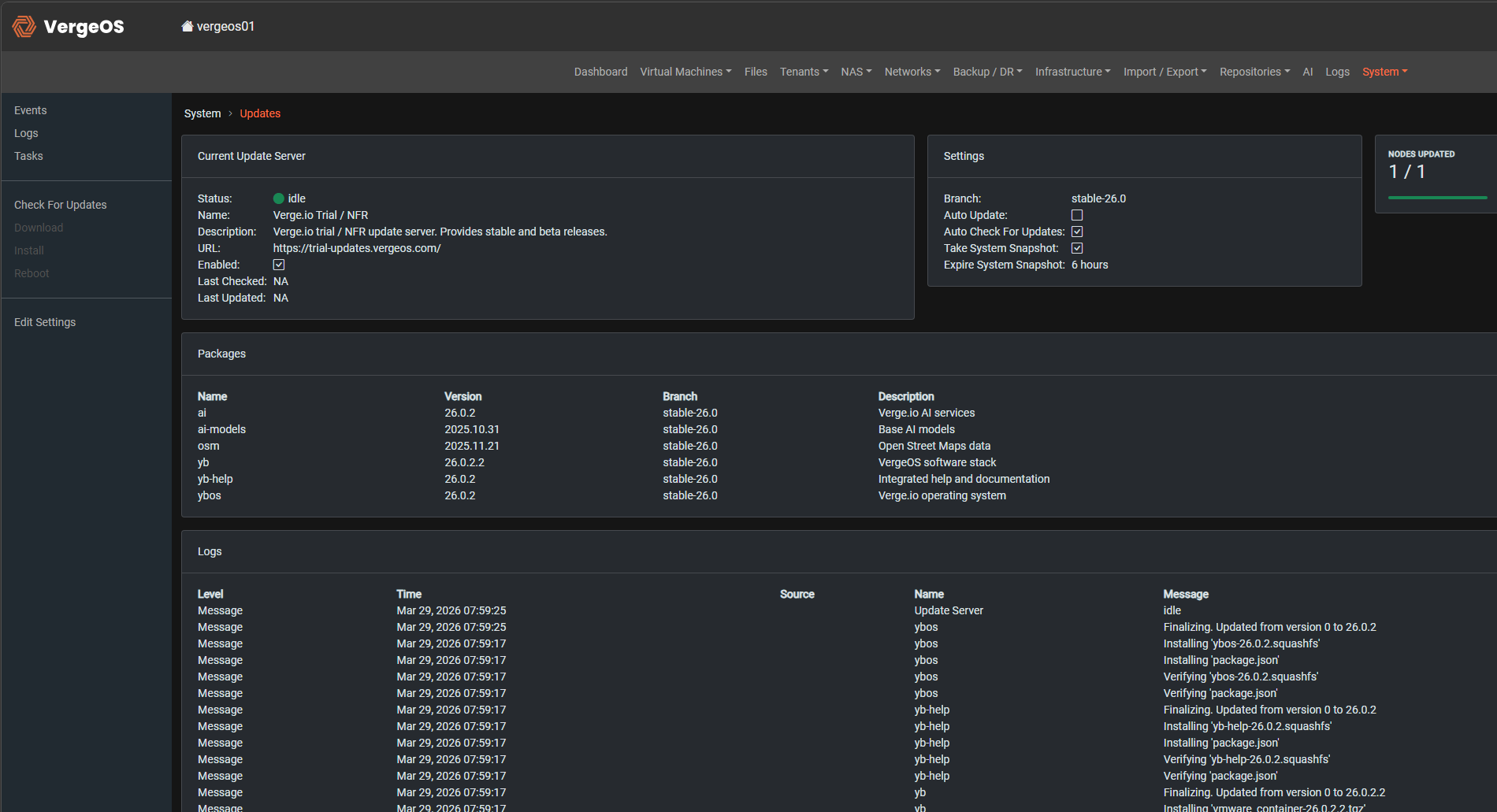Image resolution: width=1497 pixels, height=812 pixels.
Task: Click the Logs 'Level' column header
Action: point(210,594)
